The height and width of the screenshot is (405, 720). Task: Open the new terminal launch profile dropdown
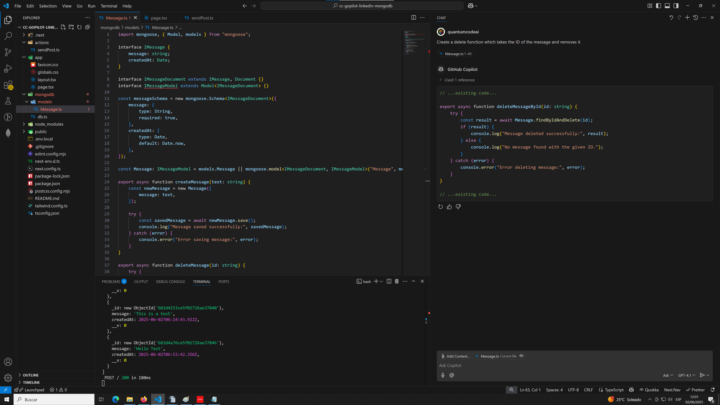(x=382, y=281)
